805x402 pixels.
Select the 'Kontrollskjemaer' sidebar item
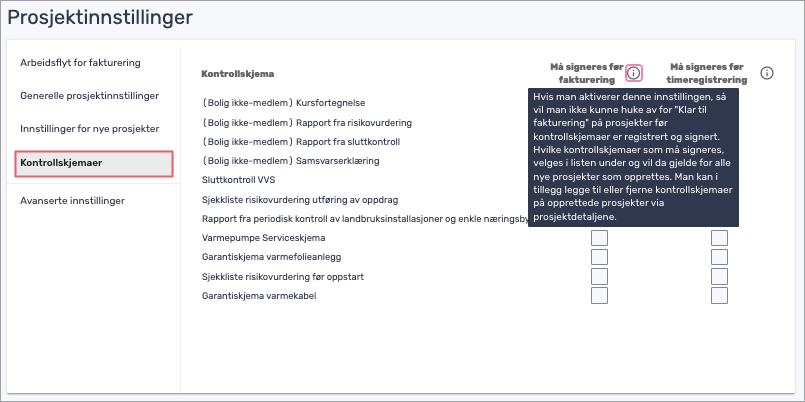tap(94, 164)
